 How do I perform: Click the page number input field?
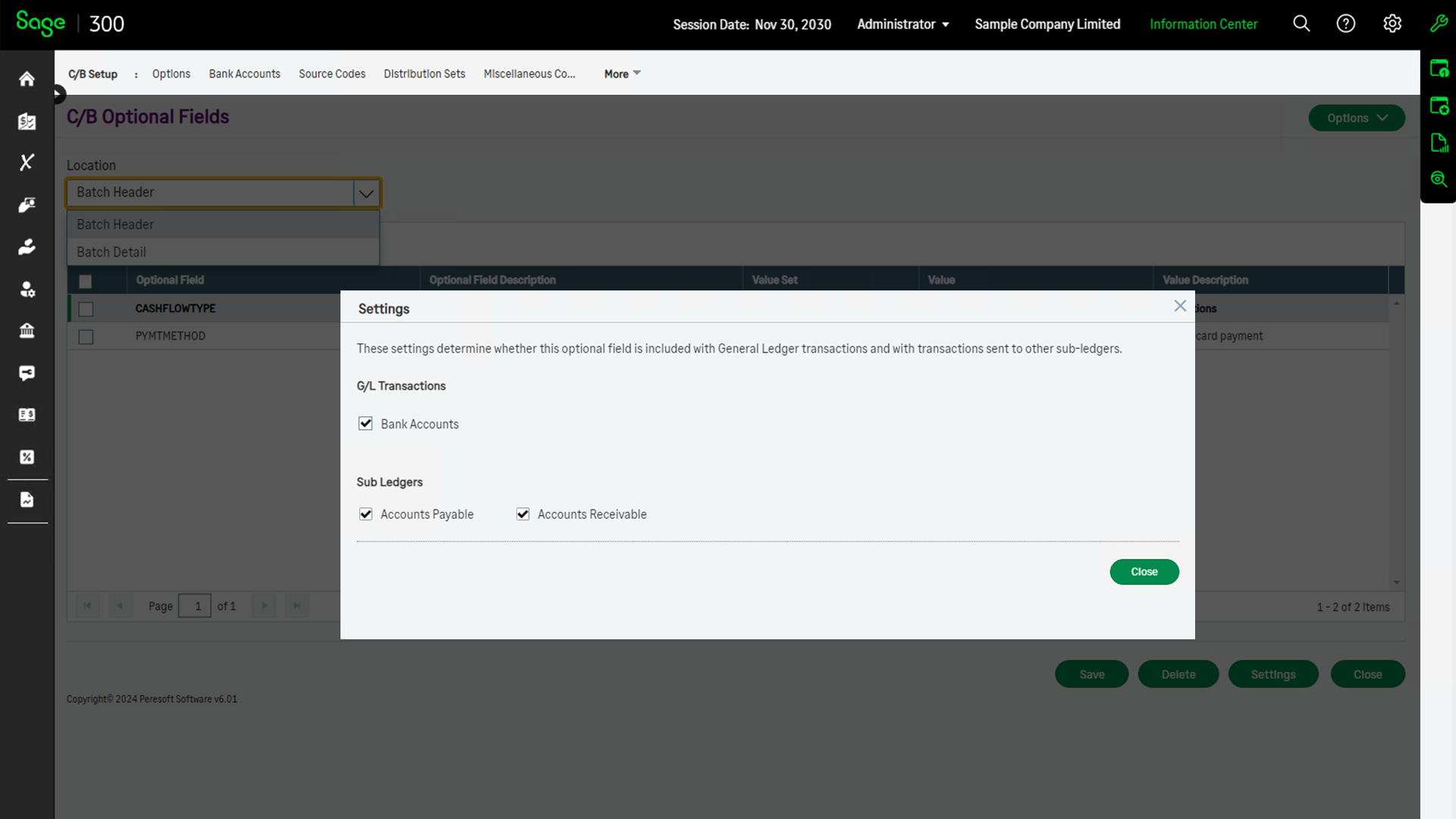195,606
